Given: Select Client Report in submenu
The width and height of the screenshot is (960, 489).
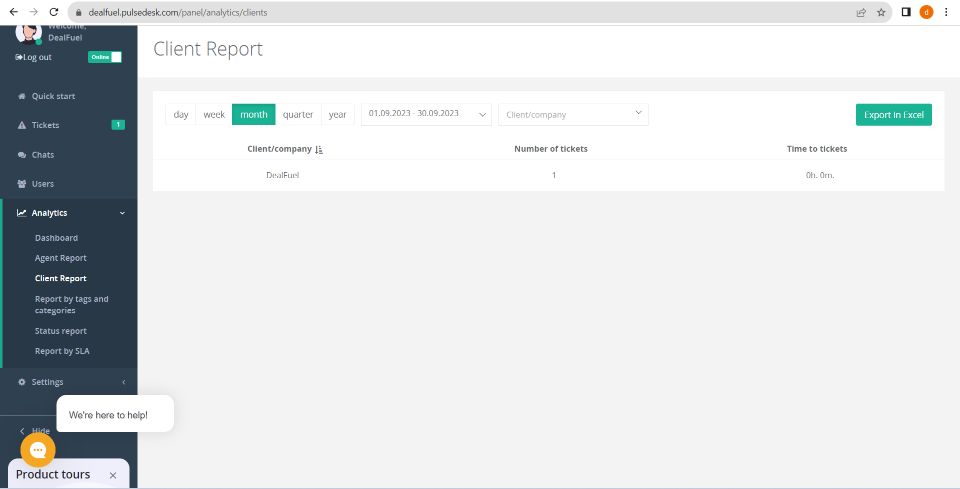Looking at the screenshot, I should [x=61, y=278].
